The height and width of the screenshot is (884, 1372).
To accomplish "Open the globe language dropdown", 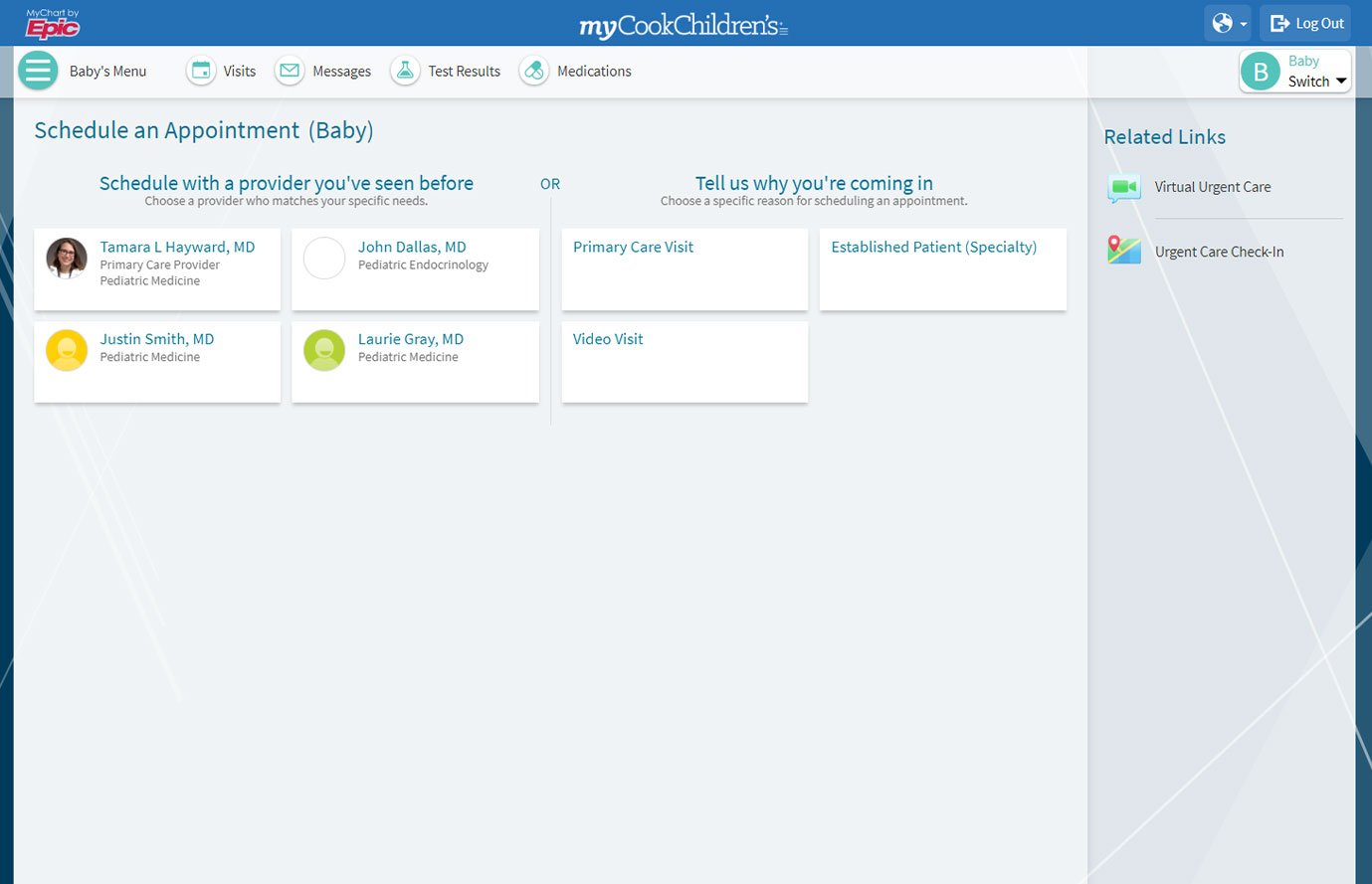I will coord(1228,23).
